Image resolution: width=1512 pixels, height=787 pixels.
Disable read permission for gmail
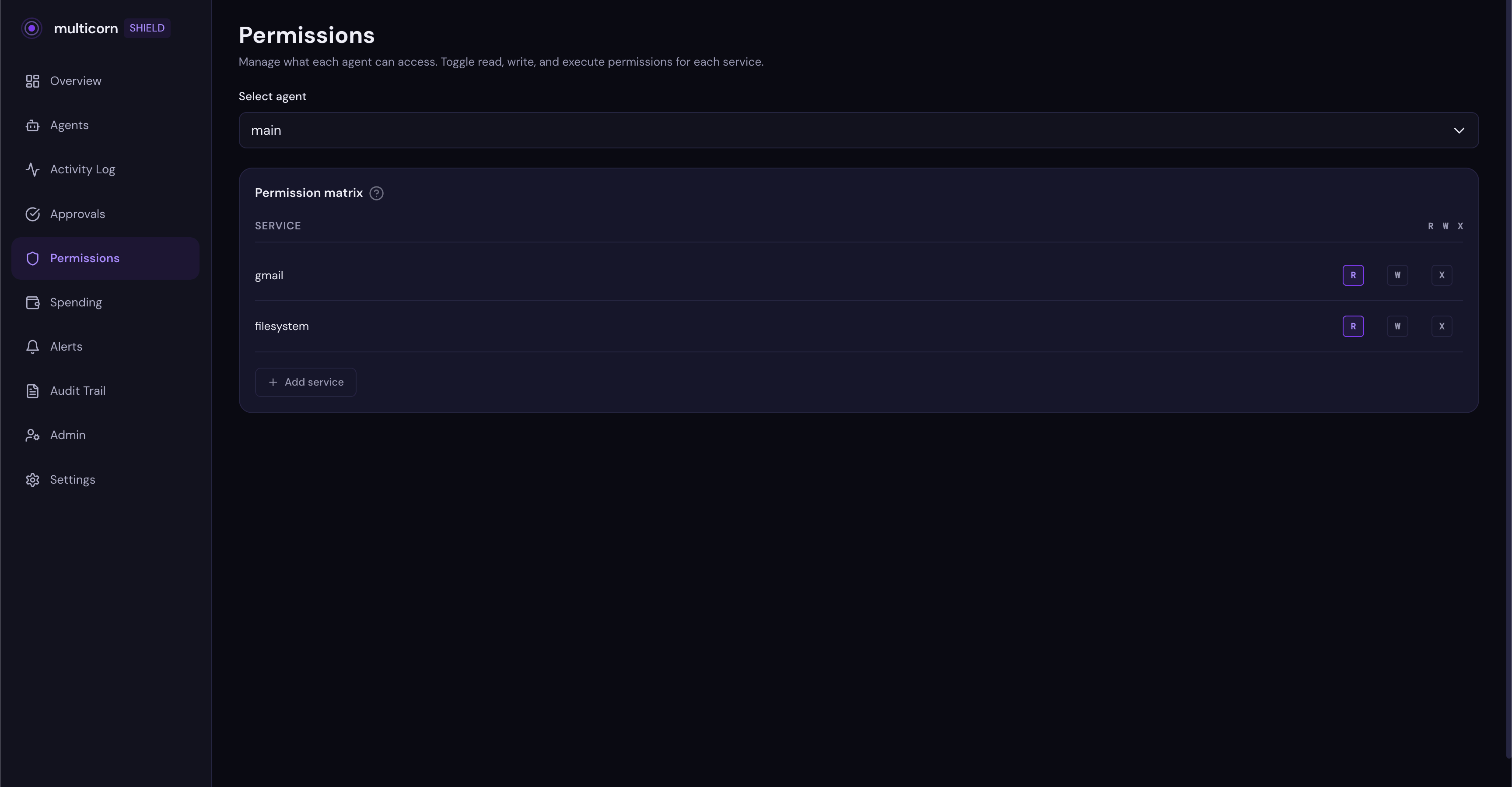[x=1354, y=275]
